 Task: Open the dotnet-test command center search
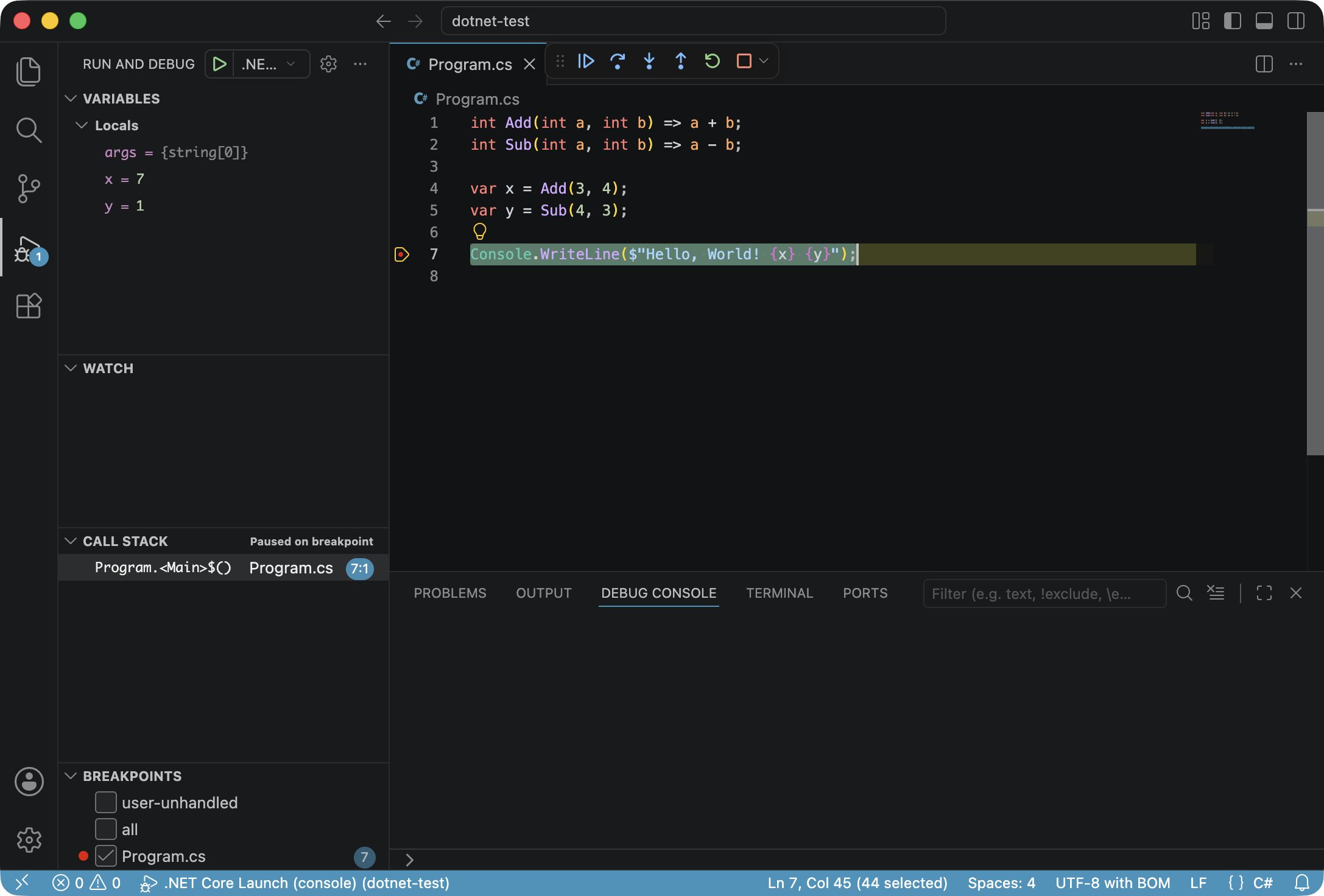693,21
